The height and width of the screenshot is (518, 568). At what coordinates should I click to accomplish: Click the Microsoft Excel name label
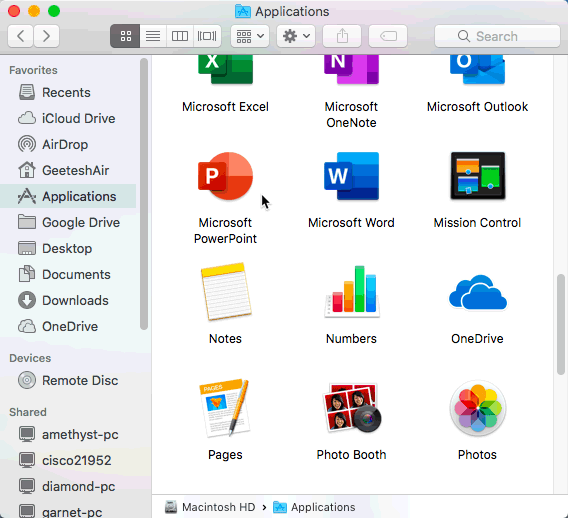(225, 106)
